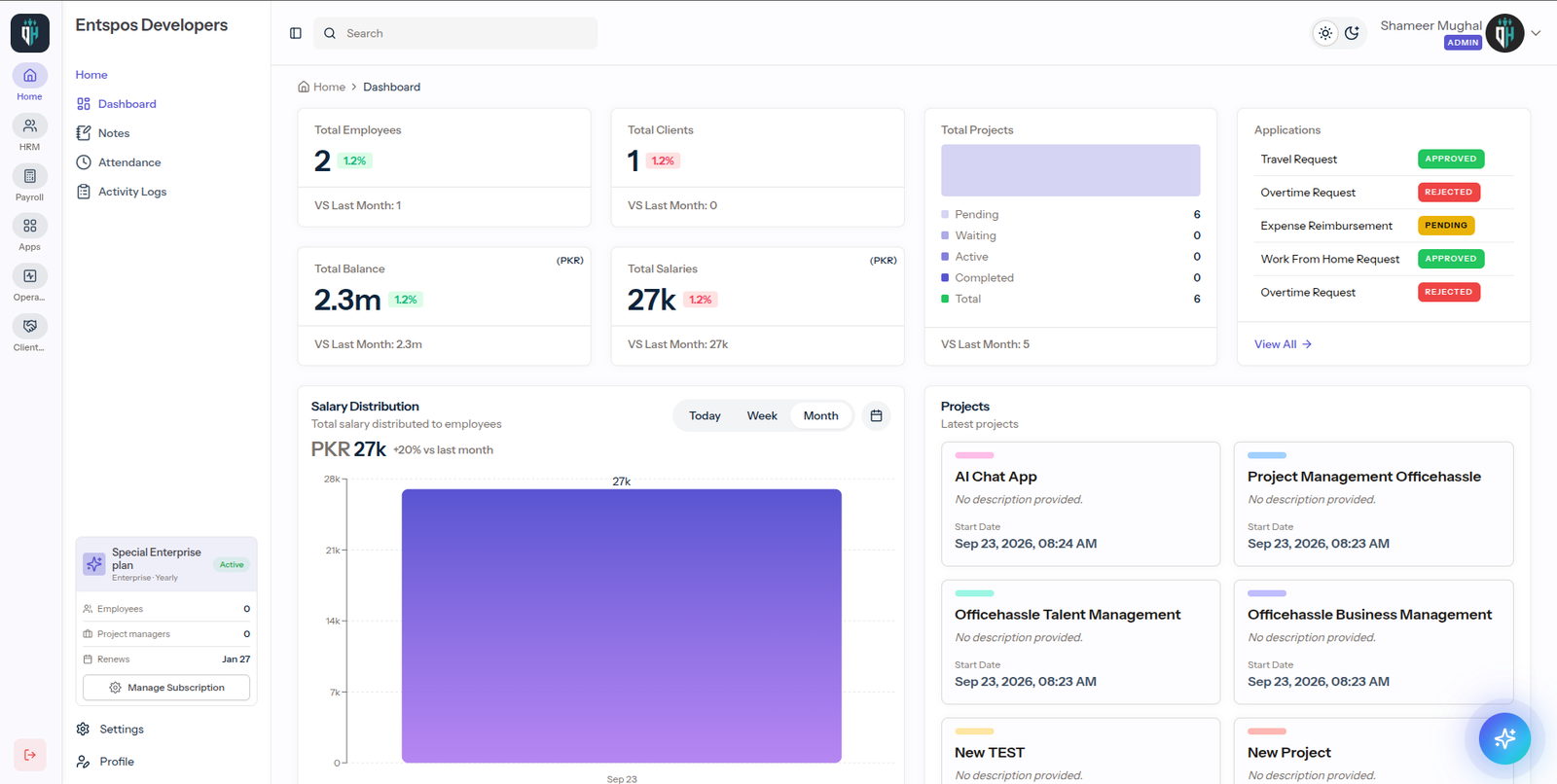Image resolution: width=1557 pixels, height=784 pixels.
Task: Launch the AI assistant sparkle button
Action: [x=1504, y=738]
